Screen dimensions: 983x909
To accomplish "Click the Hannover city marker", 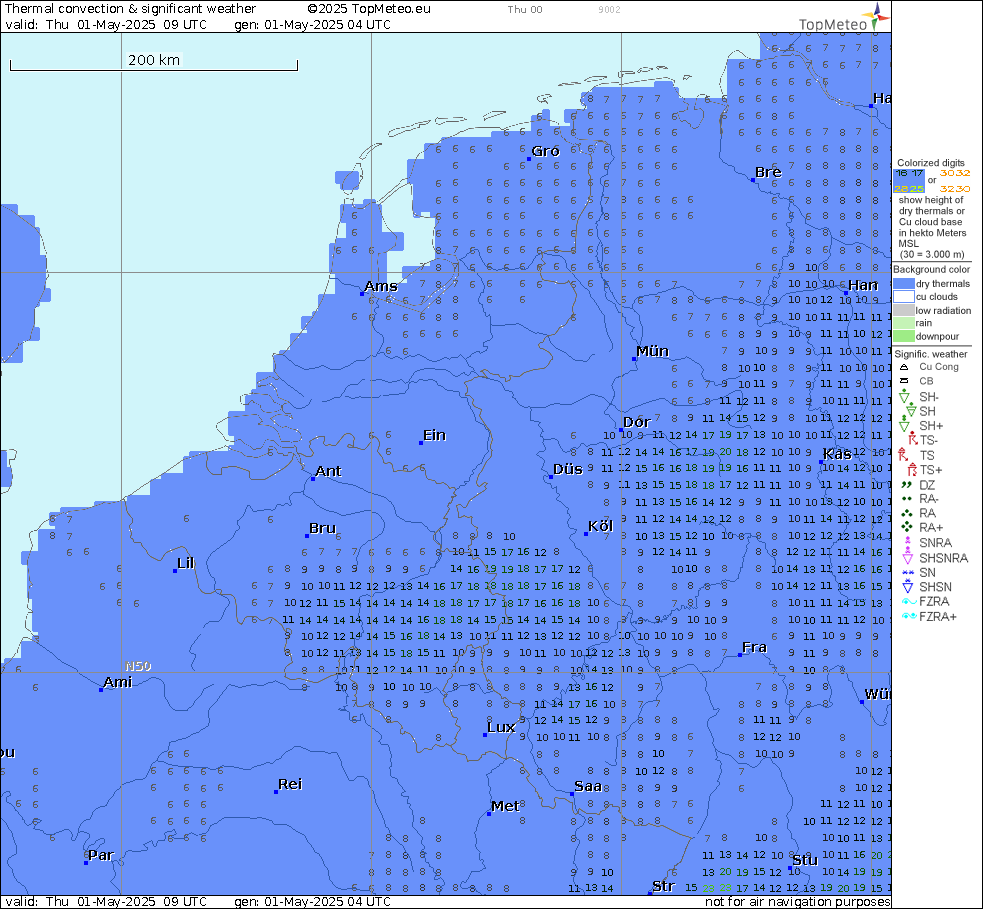I will pyautogui.click(x=846, y=293).
